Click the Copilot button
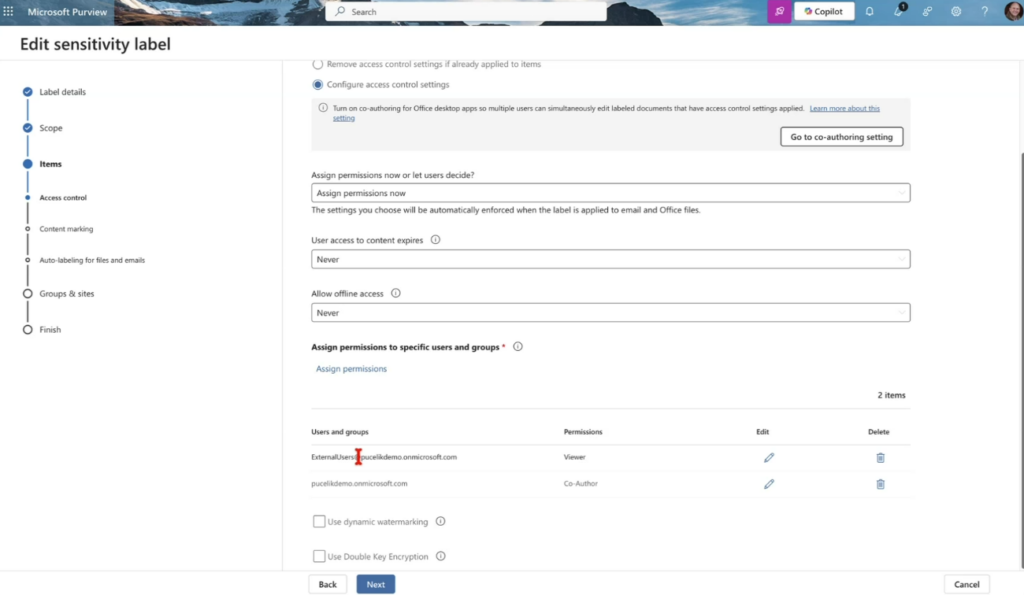Screen dimensions: 1024x595 pyautogui.click(x=824, y=11)
